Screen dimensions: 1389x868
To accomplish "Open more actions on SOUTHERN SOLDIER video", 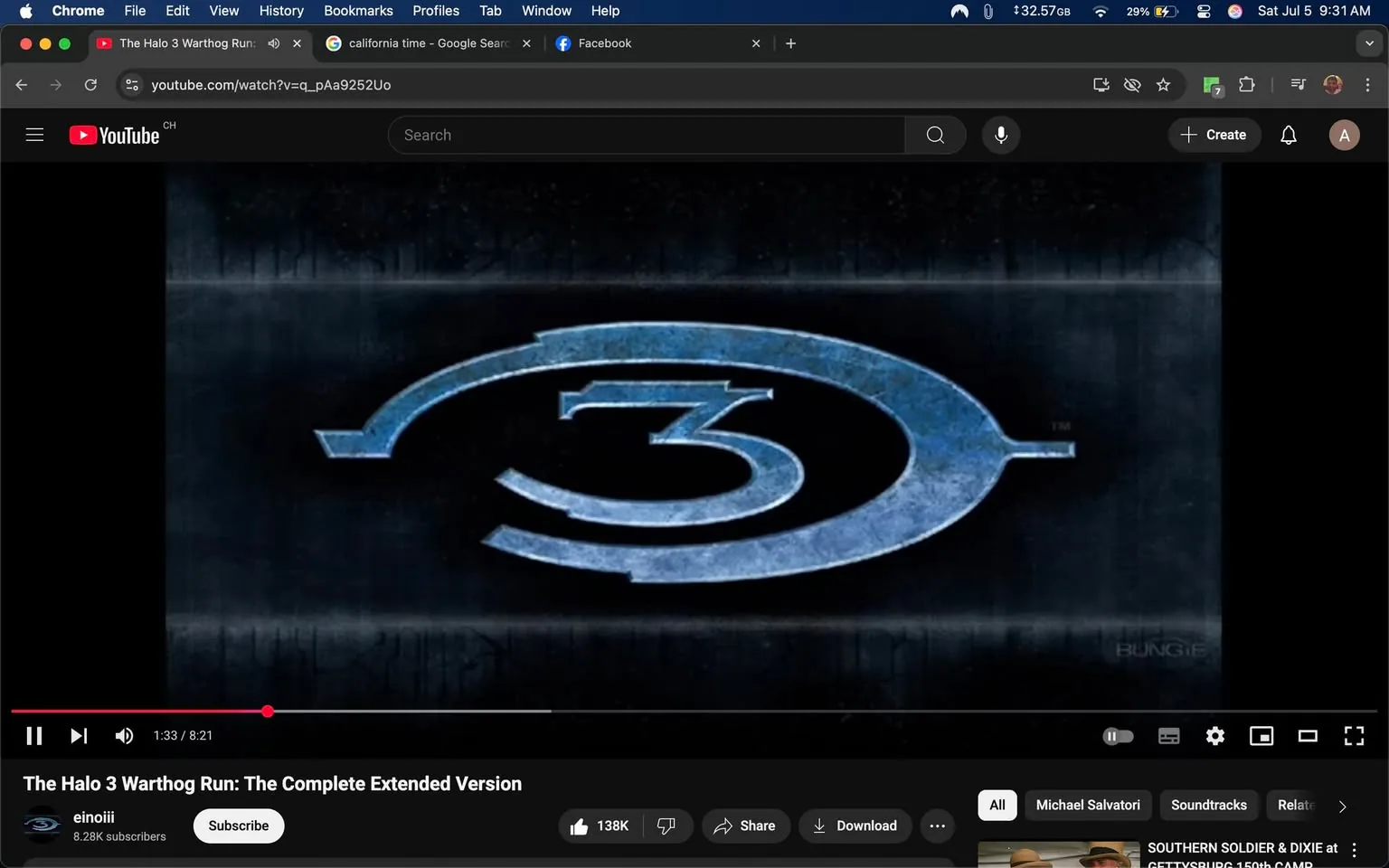I will pos(1354,848).
